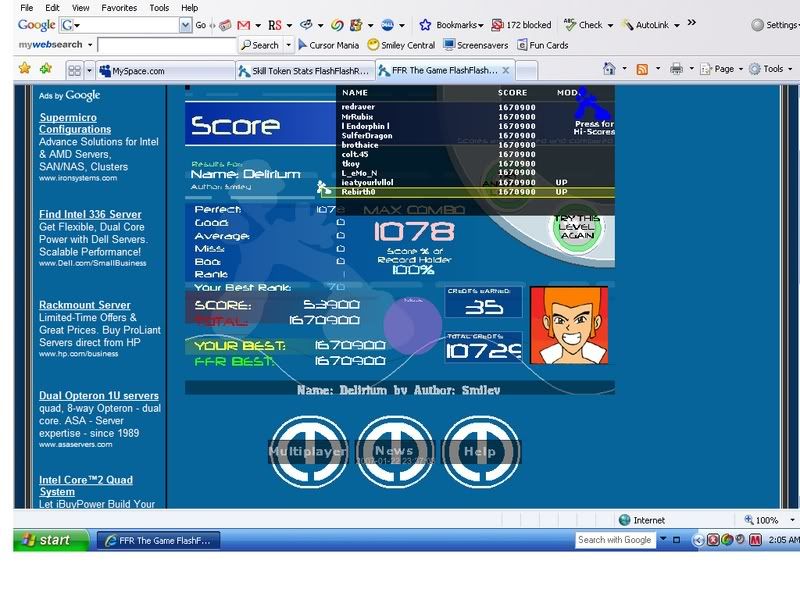Open the Favorites menu
The image size is (800, 600).
pos(119,7)
